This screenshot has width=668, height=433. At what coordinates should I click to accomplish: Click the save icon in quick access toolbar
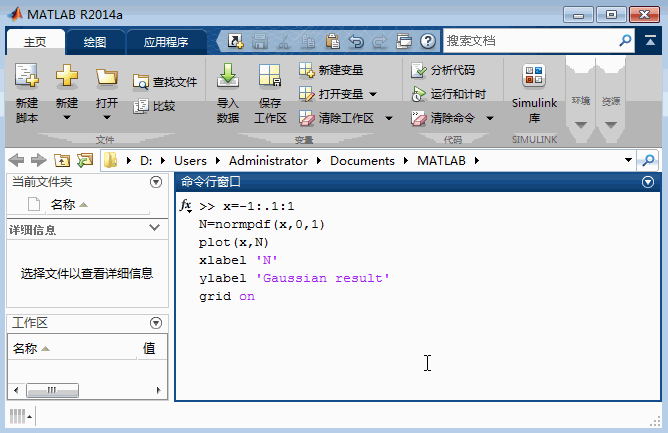[259, 41]
